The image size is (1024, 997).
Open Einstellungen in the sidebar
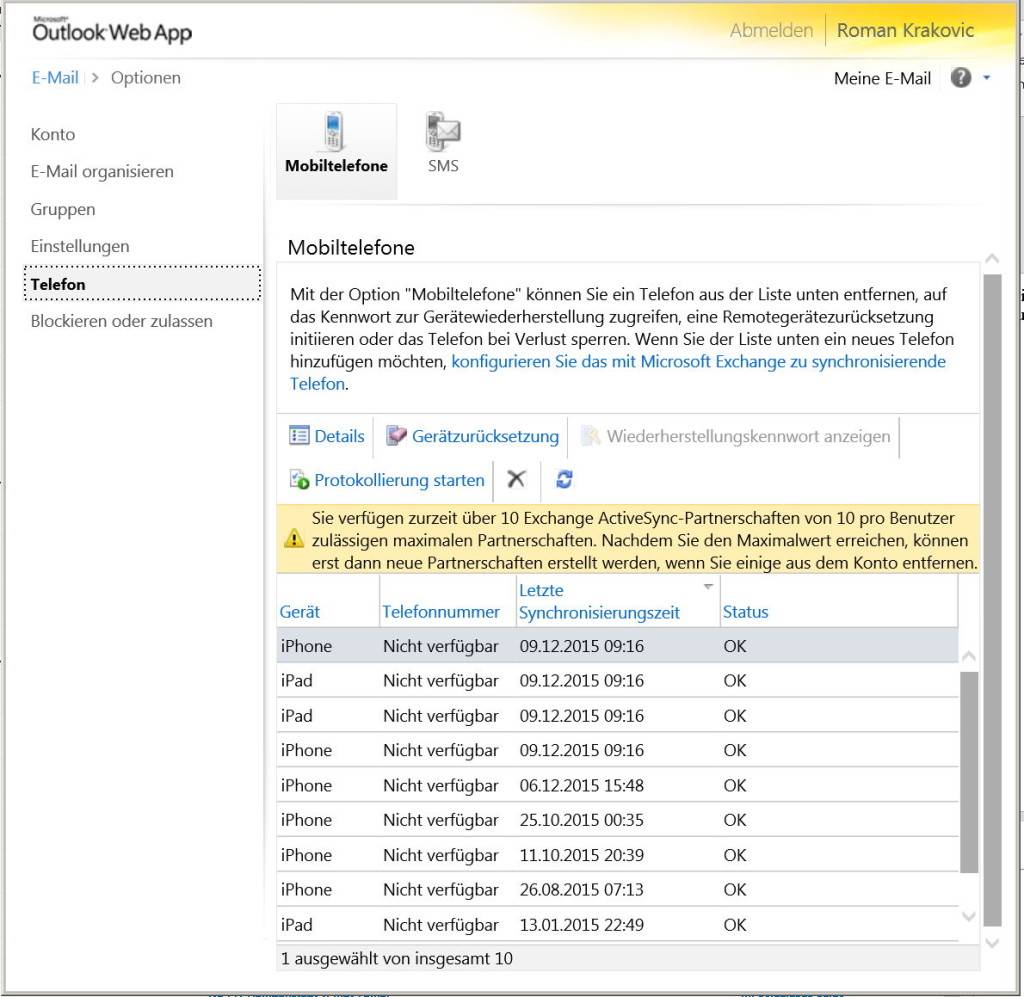pyautogui.click(x=80, y=247)
